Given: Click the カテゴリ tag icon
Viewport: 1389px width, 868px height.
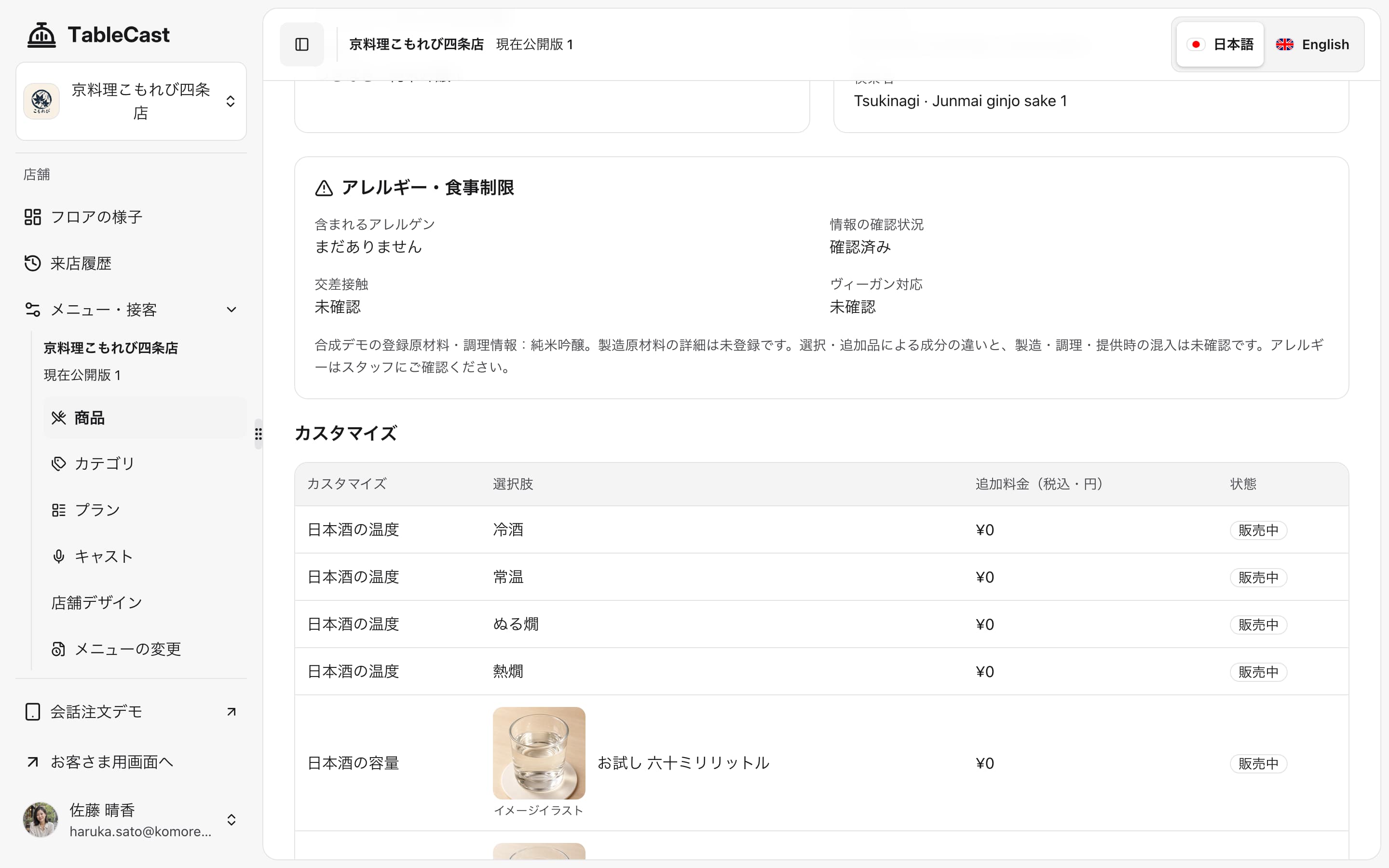Looking at the screenshot, I should click(58, 463).
